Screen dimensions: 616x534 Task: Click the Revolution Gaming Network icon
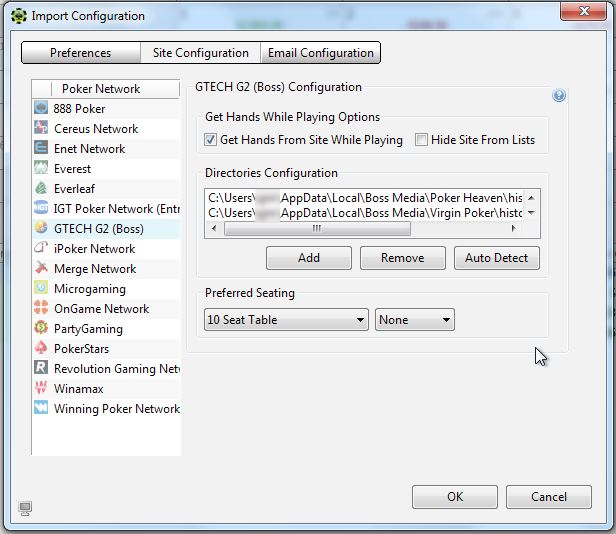(41, 369)
